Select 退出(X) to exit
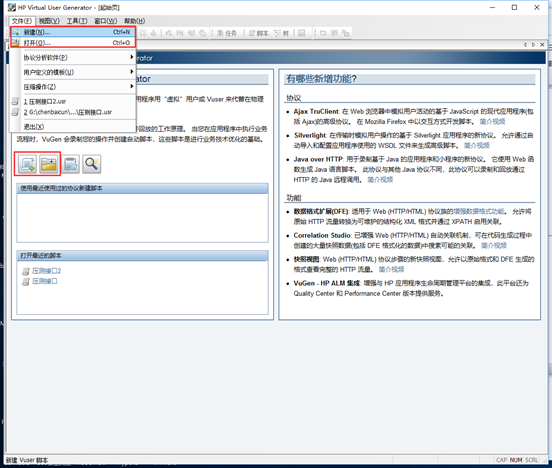The height and width of the screenshot is (468, 552). coord(73,126)
